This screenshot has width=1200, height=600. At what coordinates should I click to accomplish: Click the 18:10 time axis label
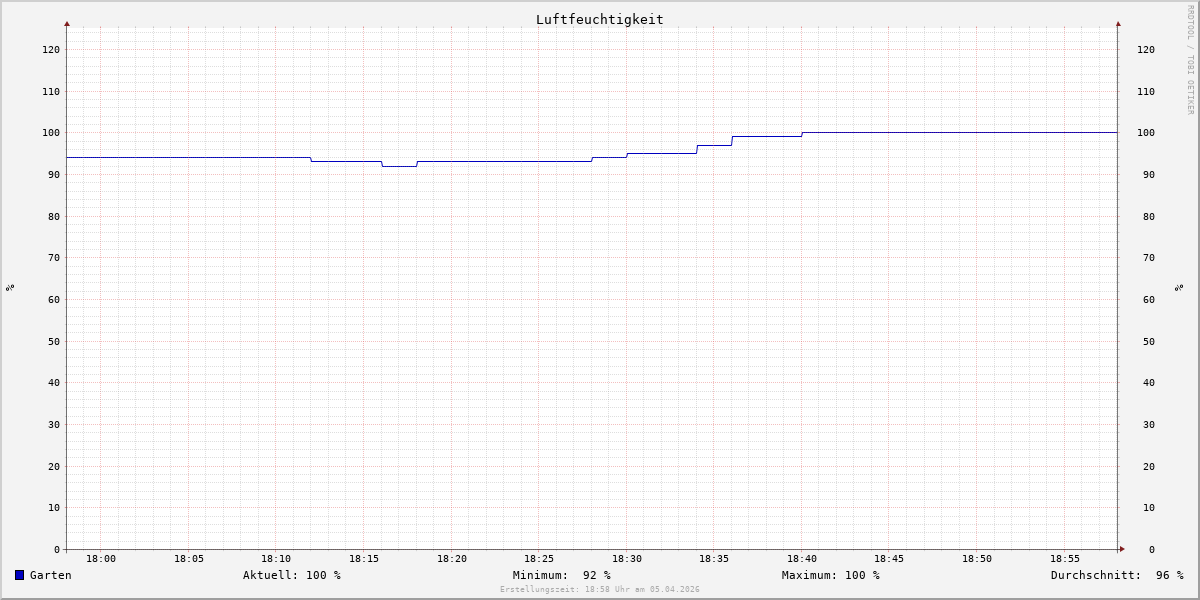pos(276,559)
